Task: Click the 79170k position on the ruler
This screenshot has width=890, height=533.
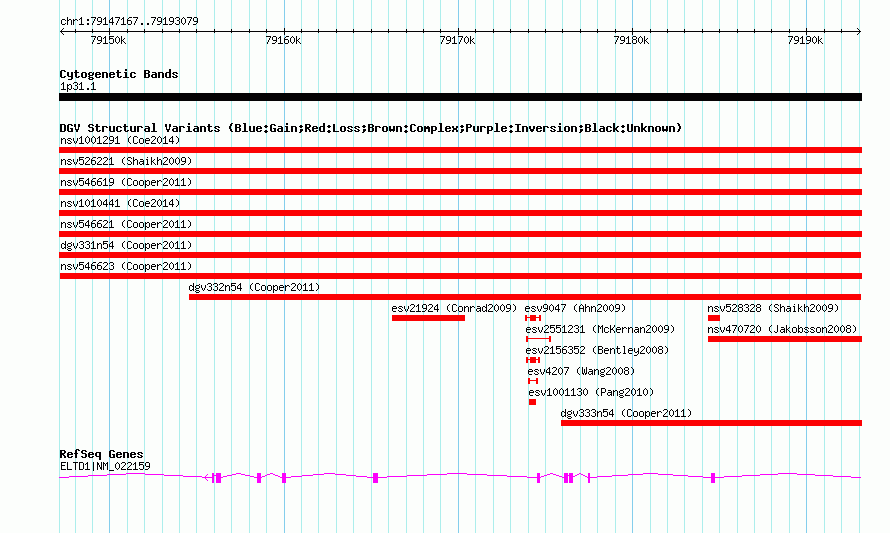Action: click(457, 40)
